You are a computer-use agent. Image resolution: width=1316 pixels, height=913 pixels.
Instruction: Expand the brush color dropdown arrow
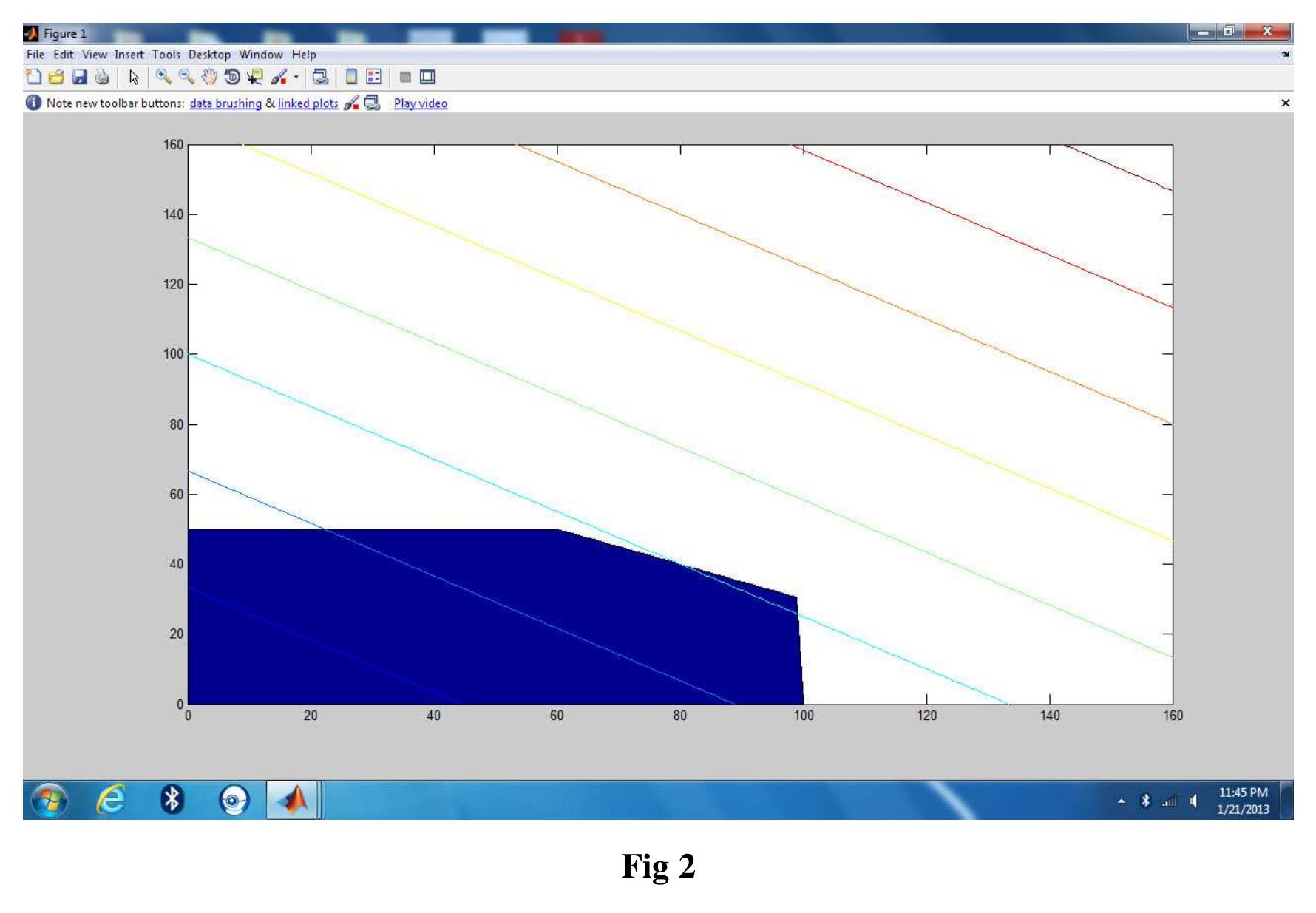click(296, 77)
